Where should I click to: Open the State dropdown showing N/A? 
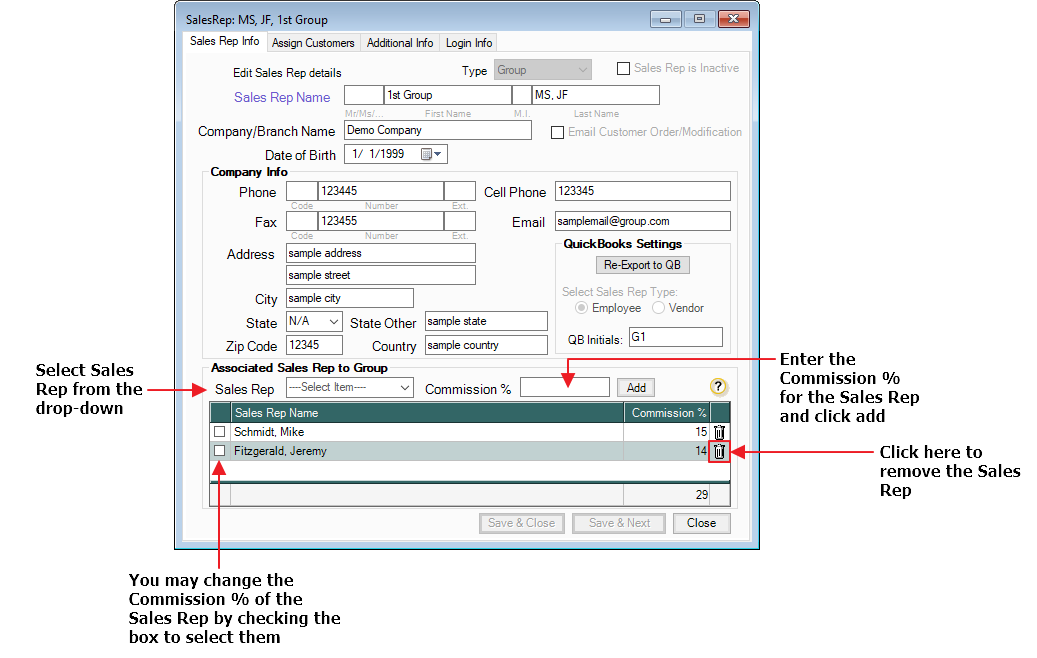314,323
